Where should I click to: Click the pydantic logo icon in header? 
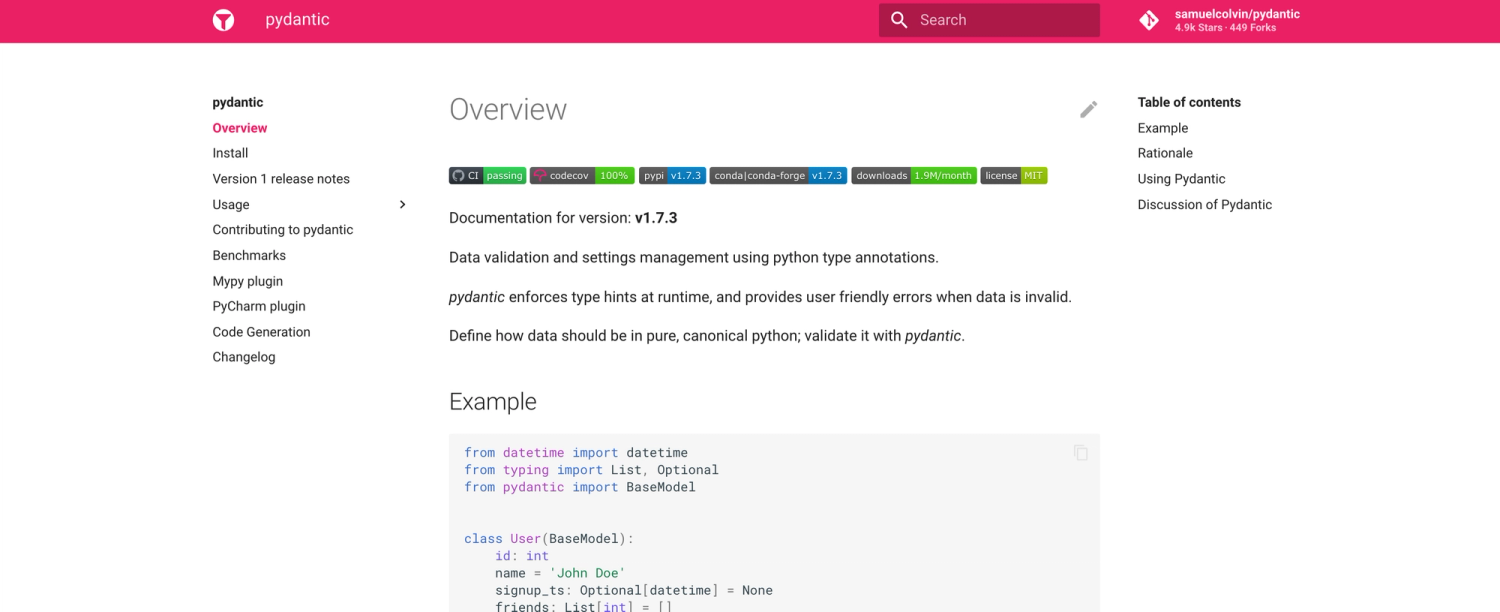click(224, 20)
